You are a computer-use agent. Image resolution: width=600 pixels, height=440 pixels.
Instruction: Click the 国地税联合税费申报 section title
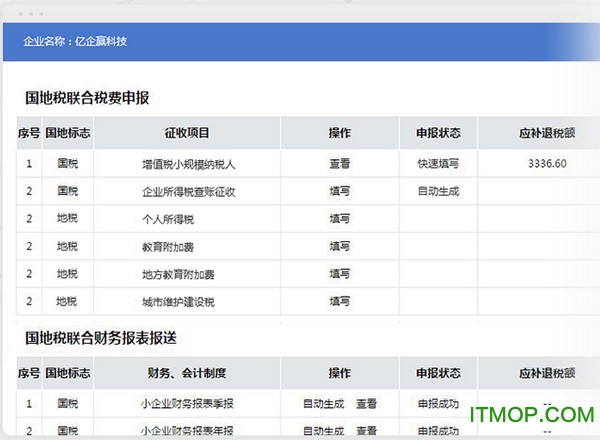[x=87, y=98]
